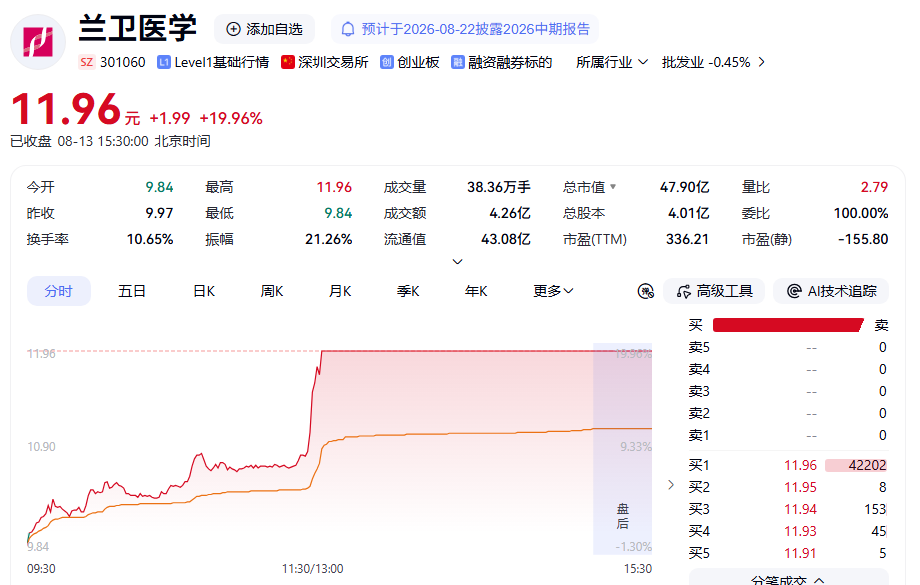Click the 昨收 value 9.97
The width and height of the screenshot is (920, 585).
tap(160, 213)
